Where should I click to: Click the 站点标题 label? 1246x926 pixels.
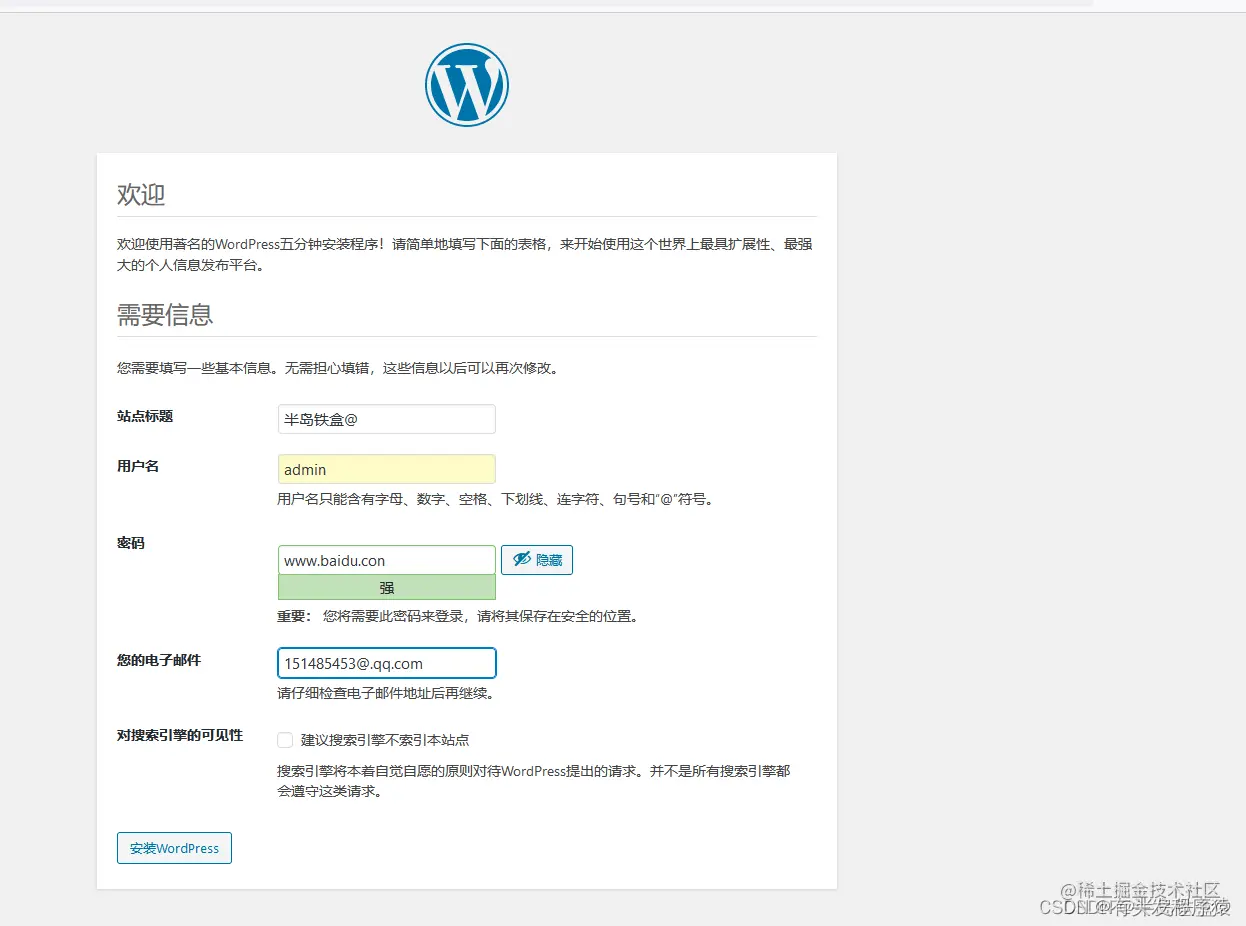click(x=145, y=416)
